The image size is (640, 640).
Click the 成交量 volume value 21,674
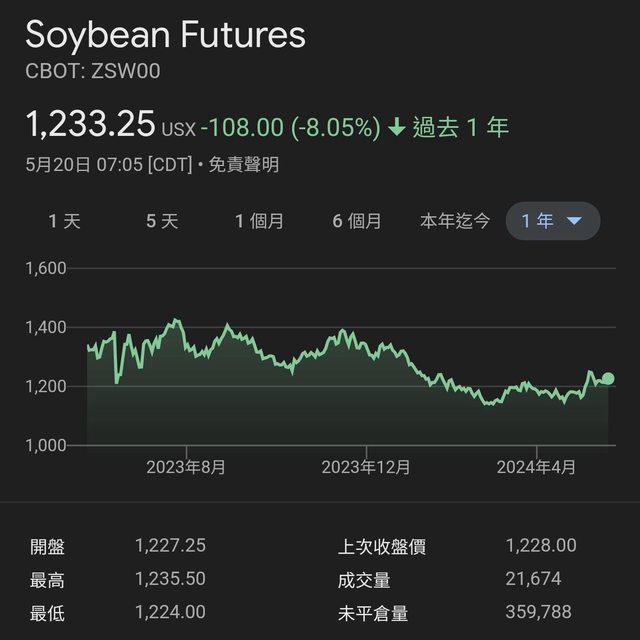533,579
